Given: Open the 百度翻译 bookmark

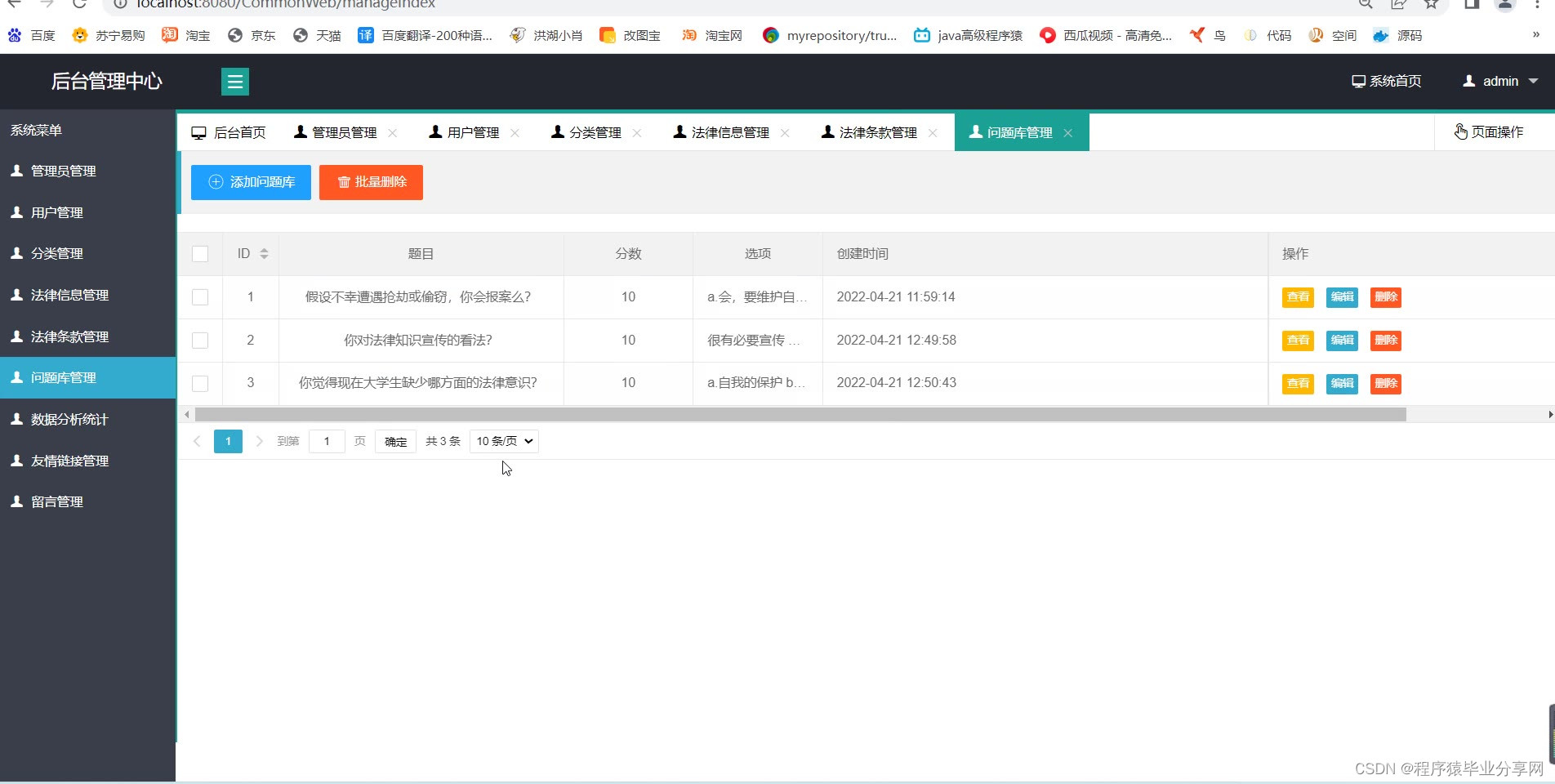Looking at the screenshot, I should click(x=426, y=35).
